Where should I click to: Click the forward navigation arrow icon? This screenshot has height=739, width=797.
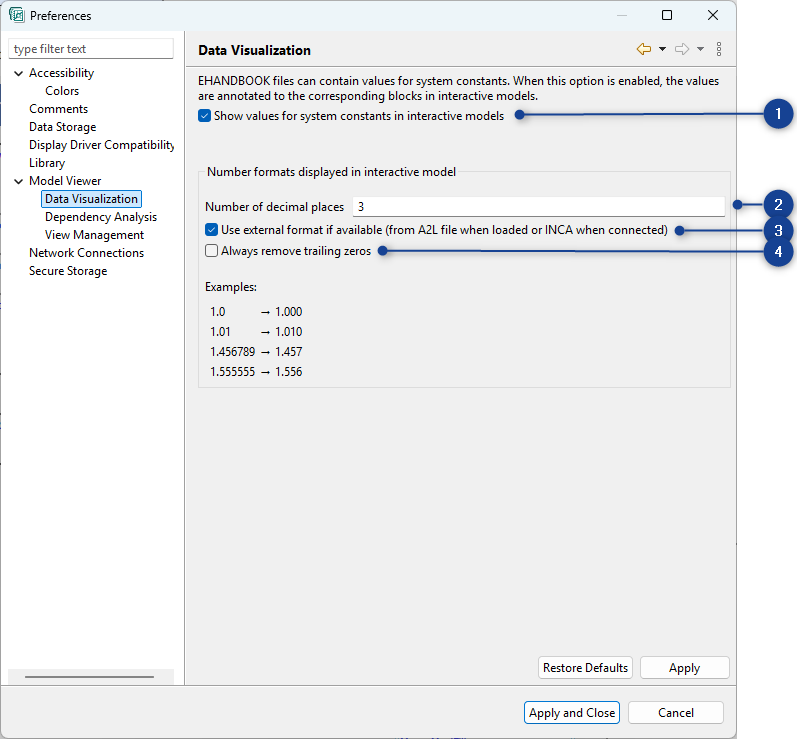click(x=682, y=49)
